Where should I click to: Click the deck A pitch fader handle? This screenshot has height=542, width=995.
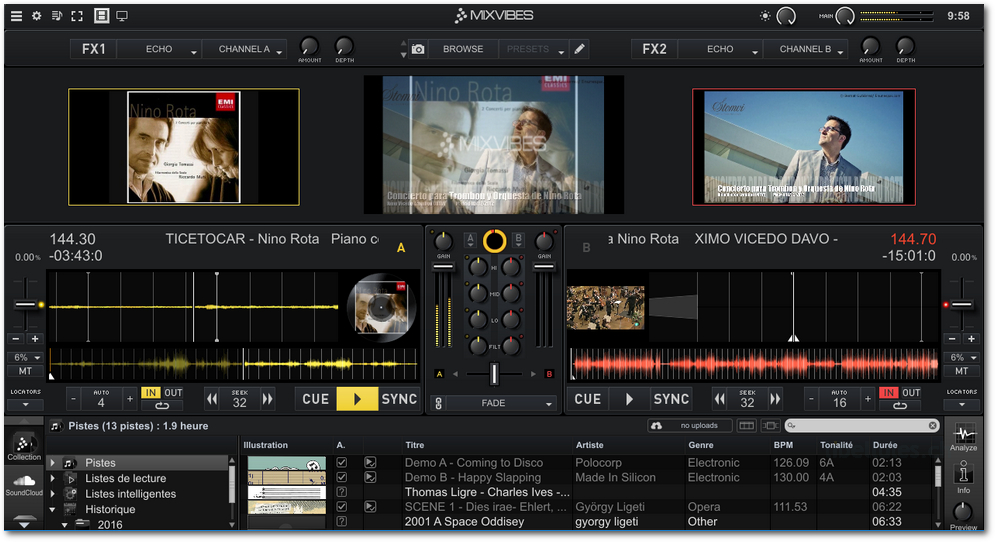[25, 305]
